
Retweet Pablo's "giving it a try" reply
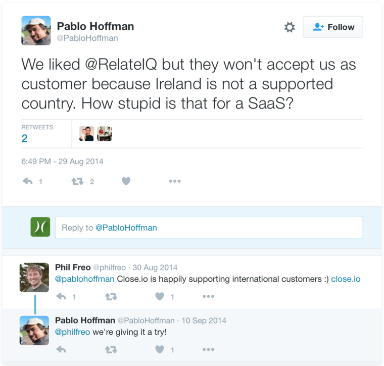(x=111, y=349)
